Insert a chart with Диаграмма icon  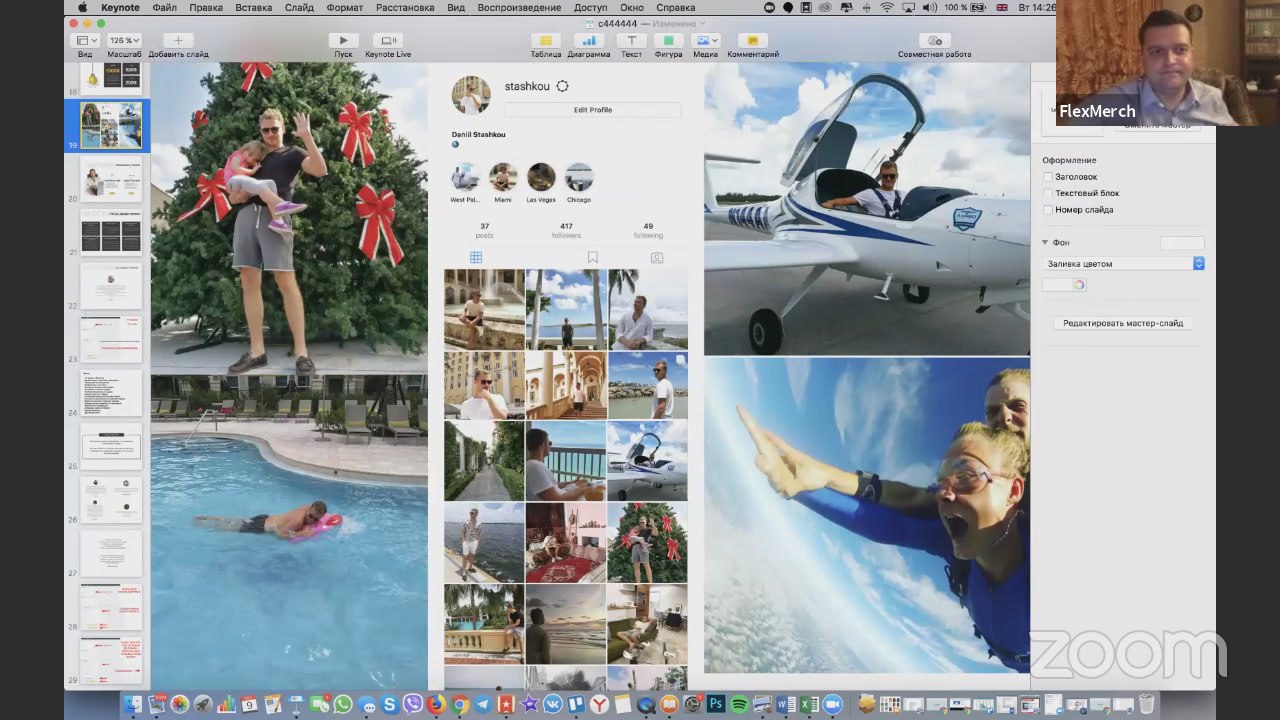tap(589, 40)
